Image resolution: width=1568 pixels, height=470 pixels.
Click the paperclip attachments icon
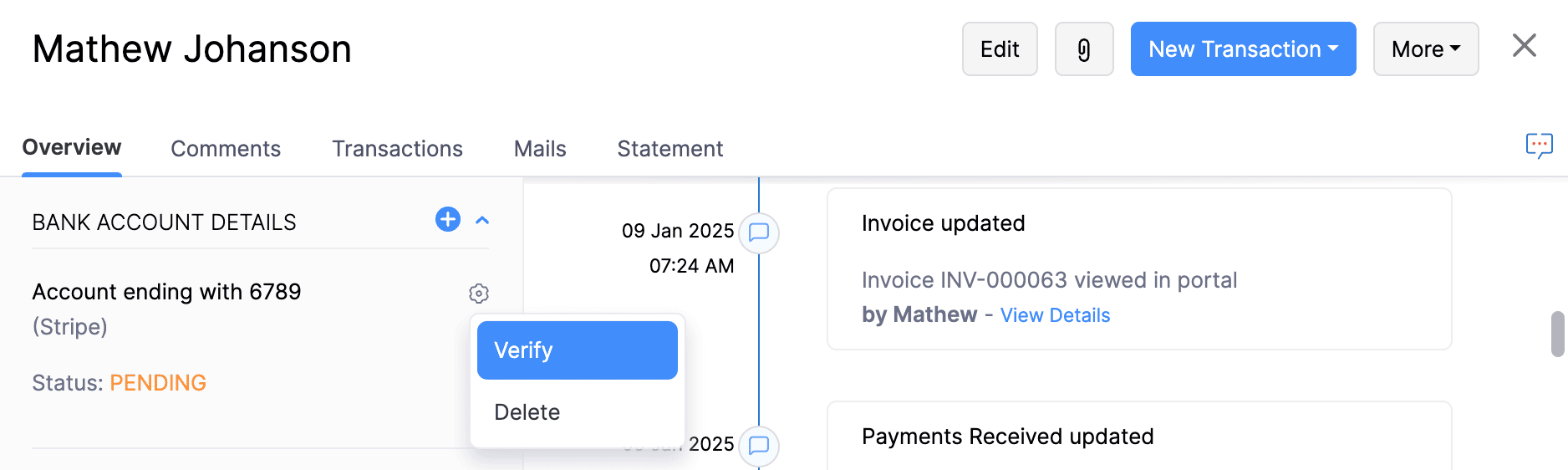1083,50
